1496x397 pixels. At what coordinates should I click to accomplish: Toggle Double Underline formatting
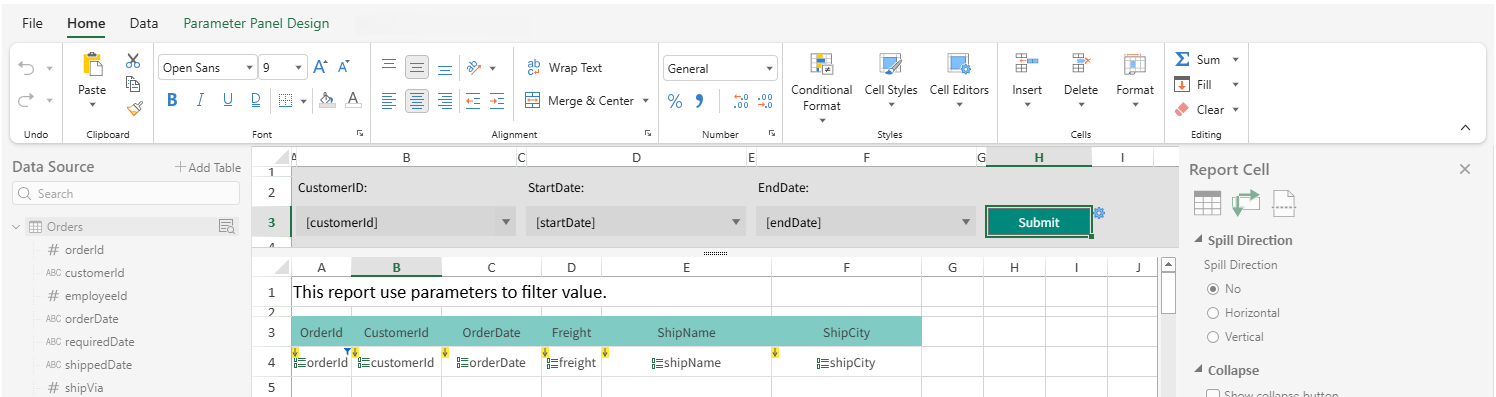(x=256, y=99)
